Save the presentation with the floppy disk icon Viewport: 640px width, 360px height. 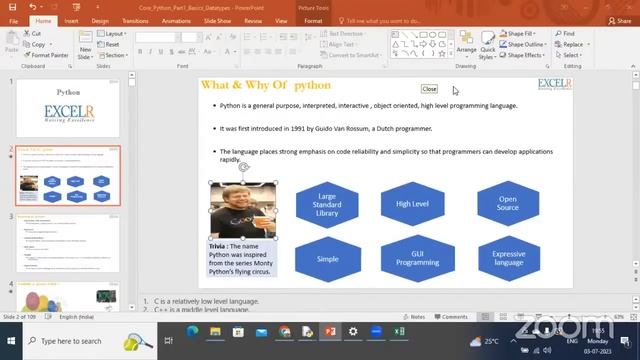[12, 7]
